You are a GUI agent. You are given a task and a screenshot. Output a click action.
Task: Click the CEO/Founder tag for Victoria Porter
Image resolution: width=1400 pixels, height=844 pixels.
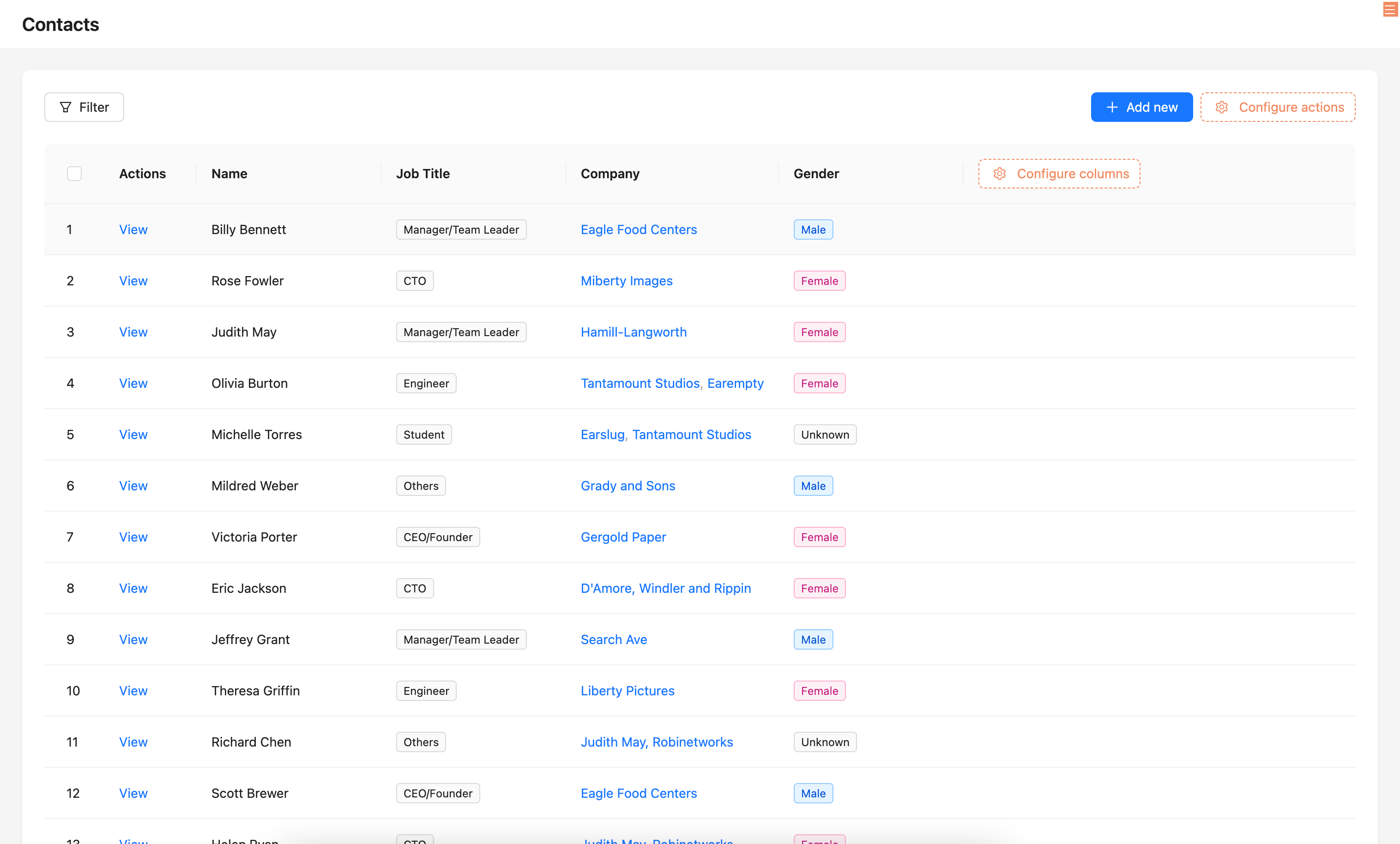(438, 537)
